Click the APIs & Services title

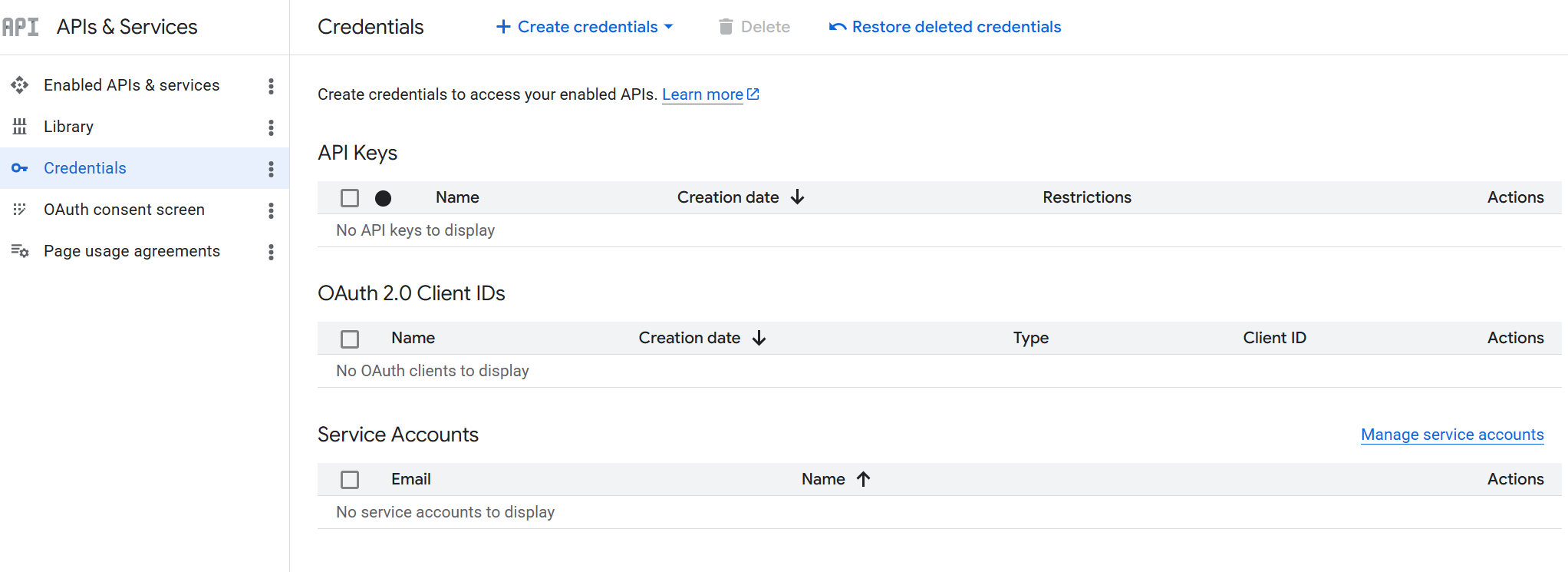tap(127, 27)
